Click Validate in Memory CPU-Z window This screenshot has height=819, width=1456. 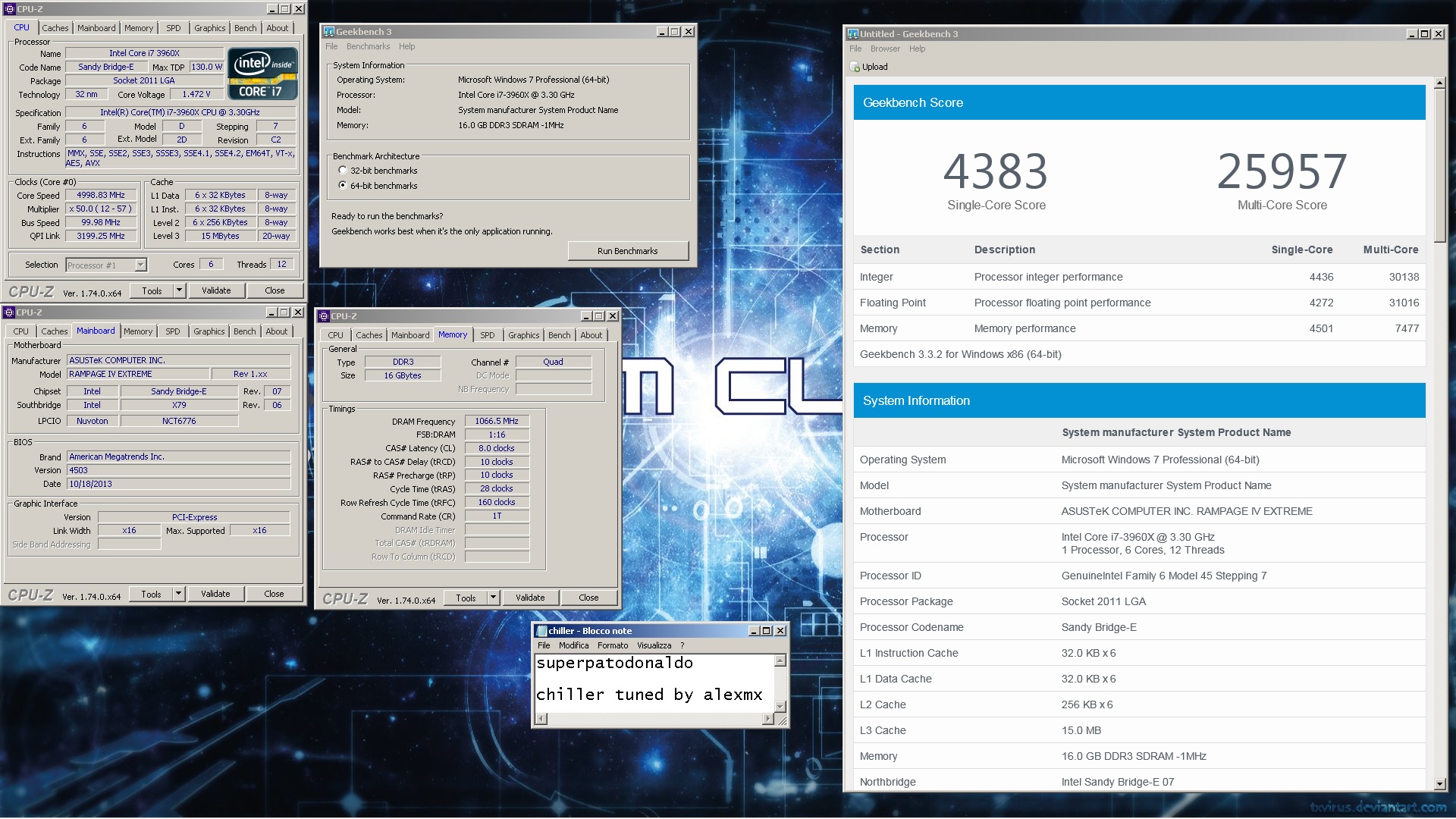click(x=530, y=598)
